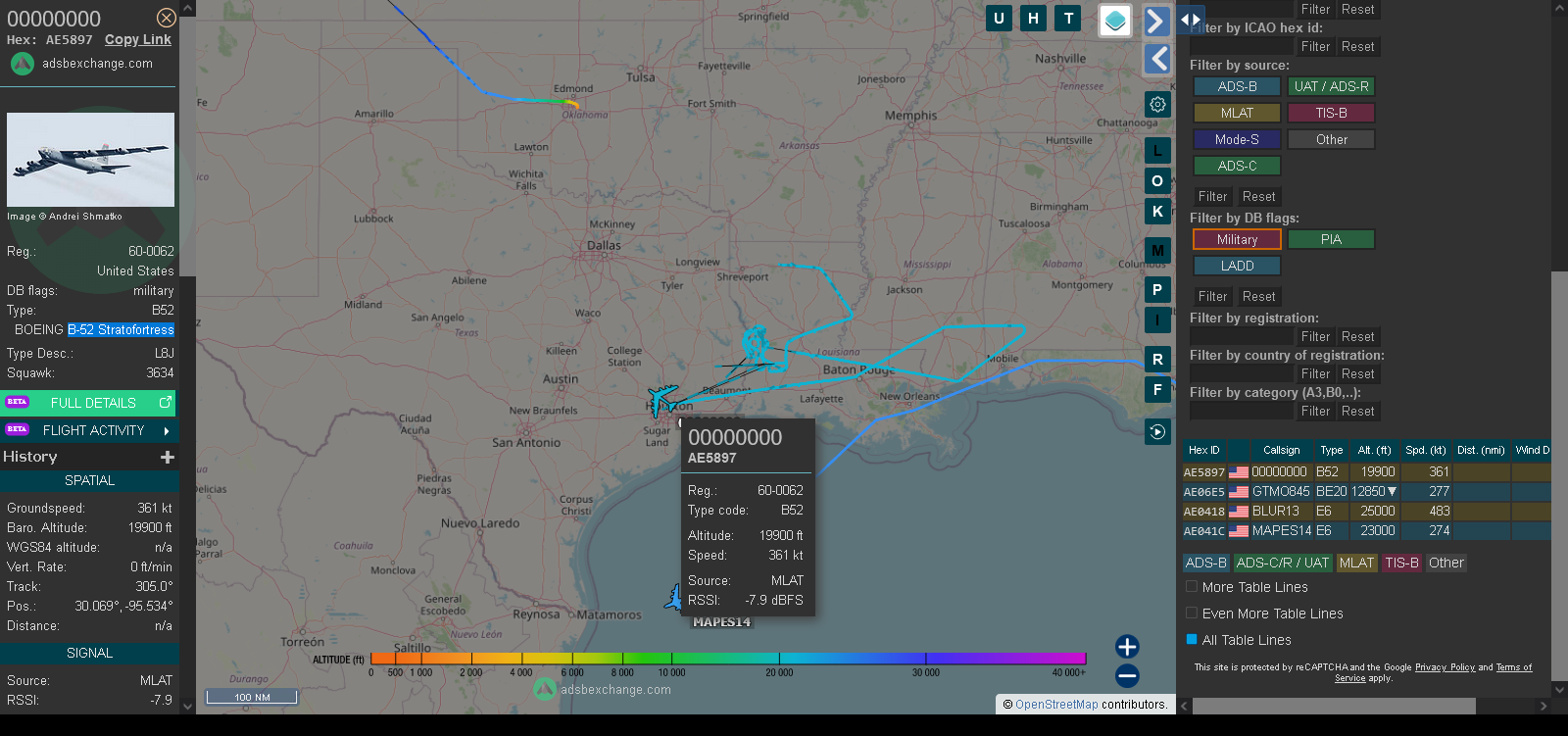This screenshot has width=1568, height=736.
Task: Enable the LADD DB flag filter
Action: (1237, 266)
